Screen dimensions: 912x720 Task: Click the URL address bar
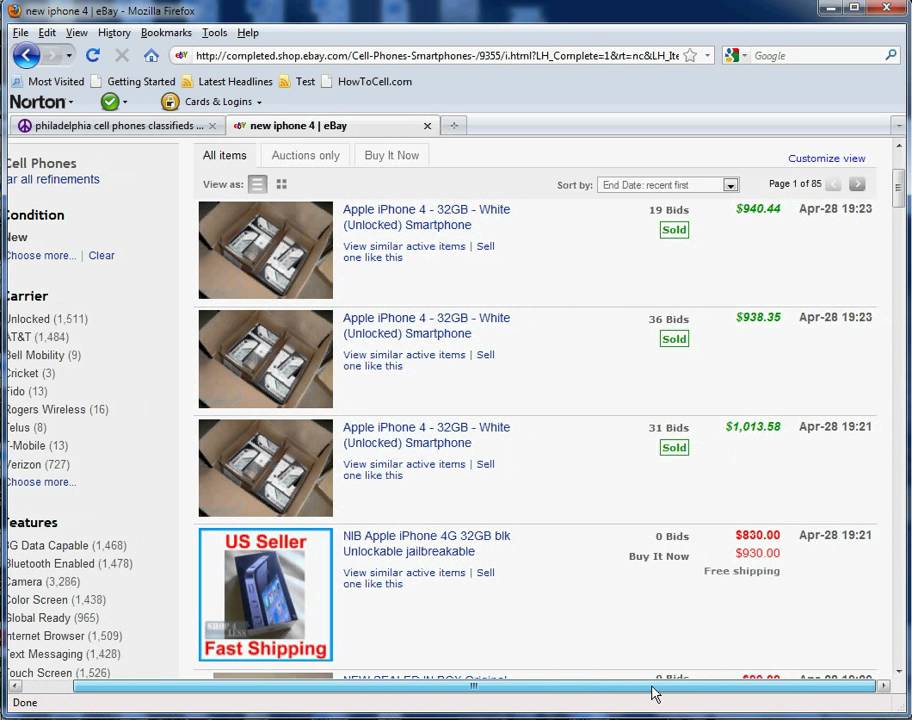436,55
